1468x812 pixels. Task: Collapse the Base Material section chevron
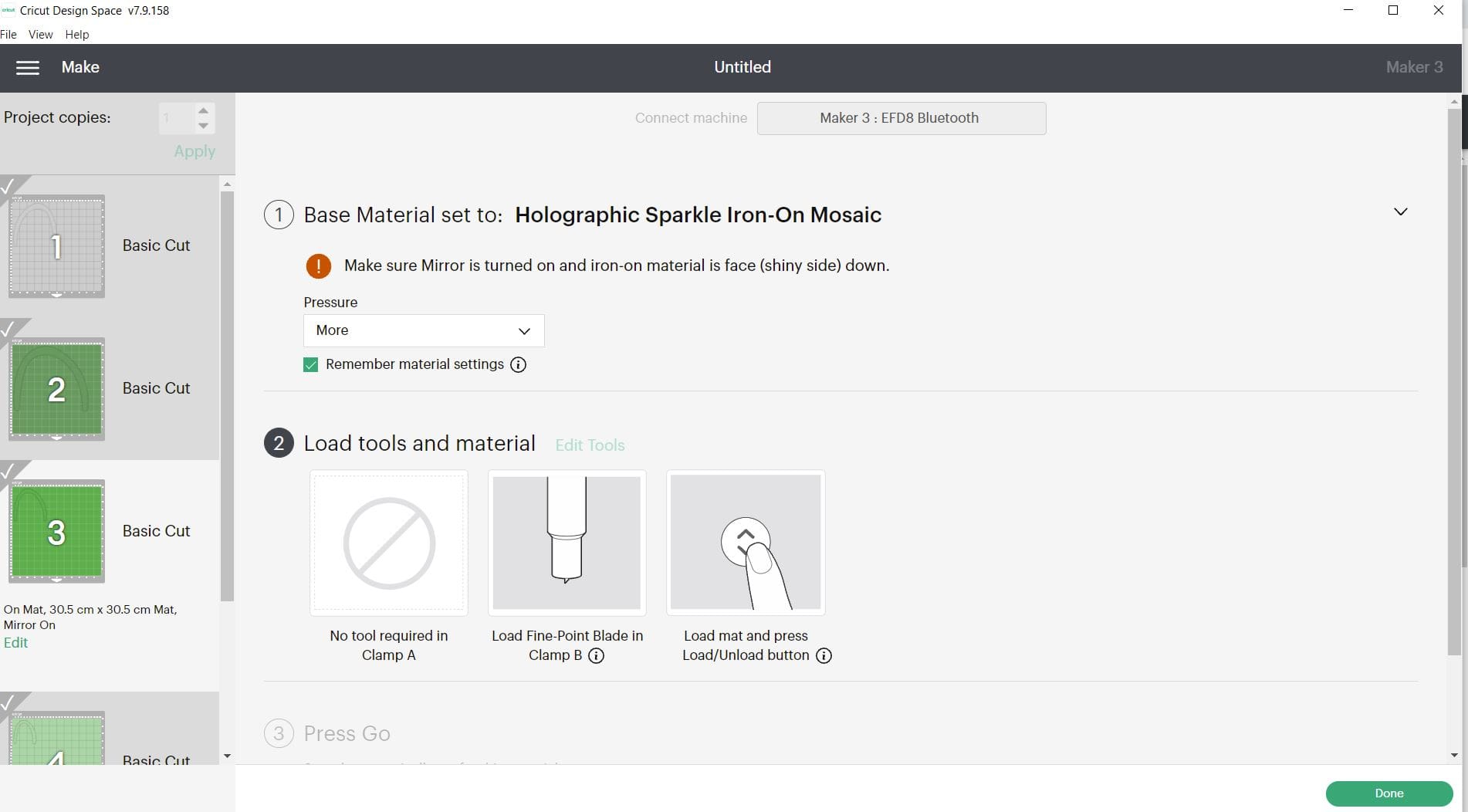click(x=1400, y=211)
